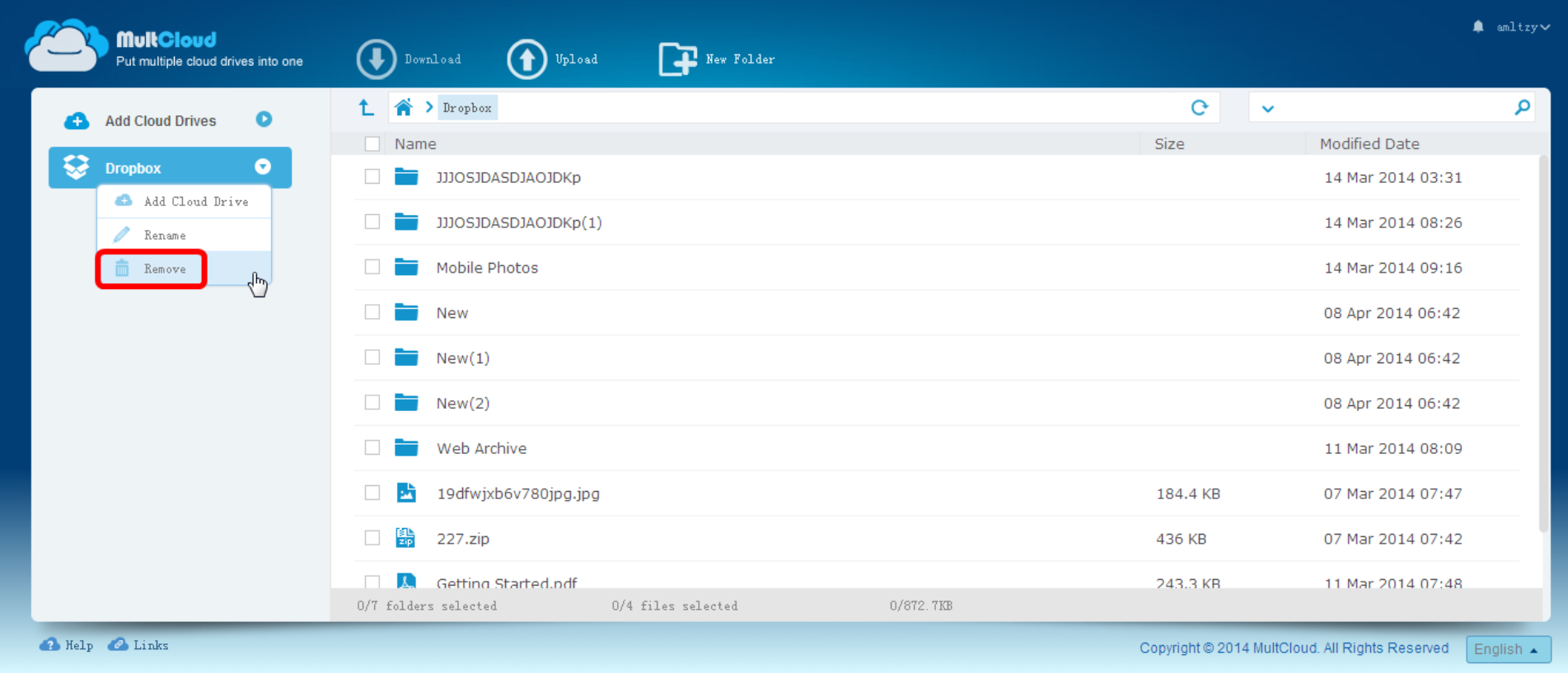Screen dimensions: 1568x673
Task: Check the box for 227.zip
Action: coord(372,538)
